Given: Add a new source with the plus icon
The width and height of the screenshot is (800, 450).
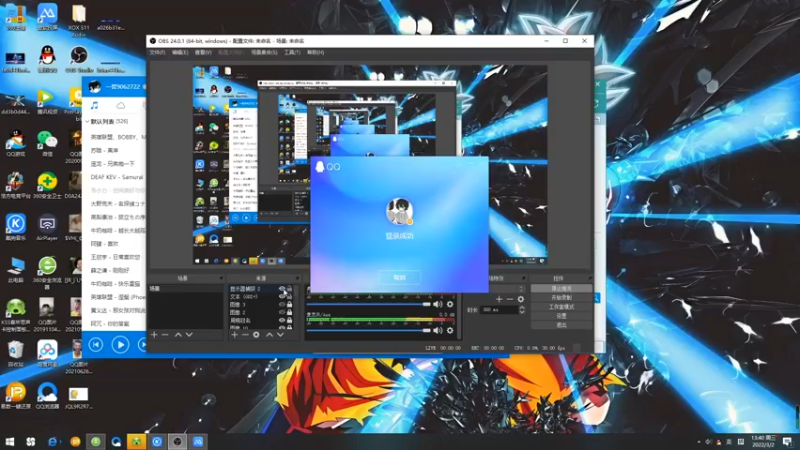Looking at the screenshot, I should click(x=234, y=335).
